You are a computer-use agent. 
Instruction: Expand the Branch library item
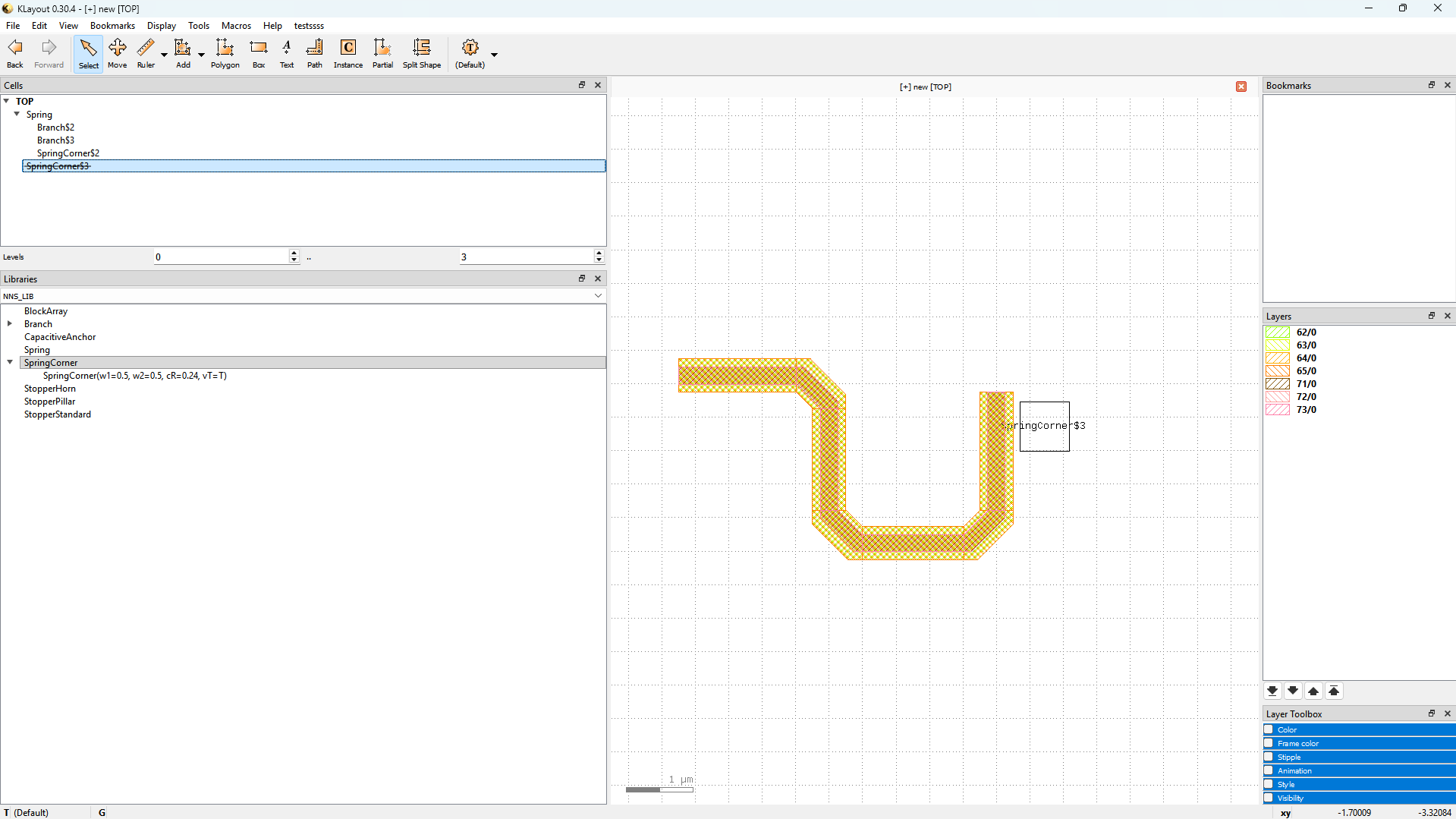[10, 324]
